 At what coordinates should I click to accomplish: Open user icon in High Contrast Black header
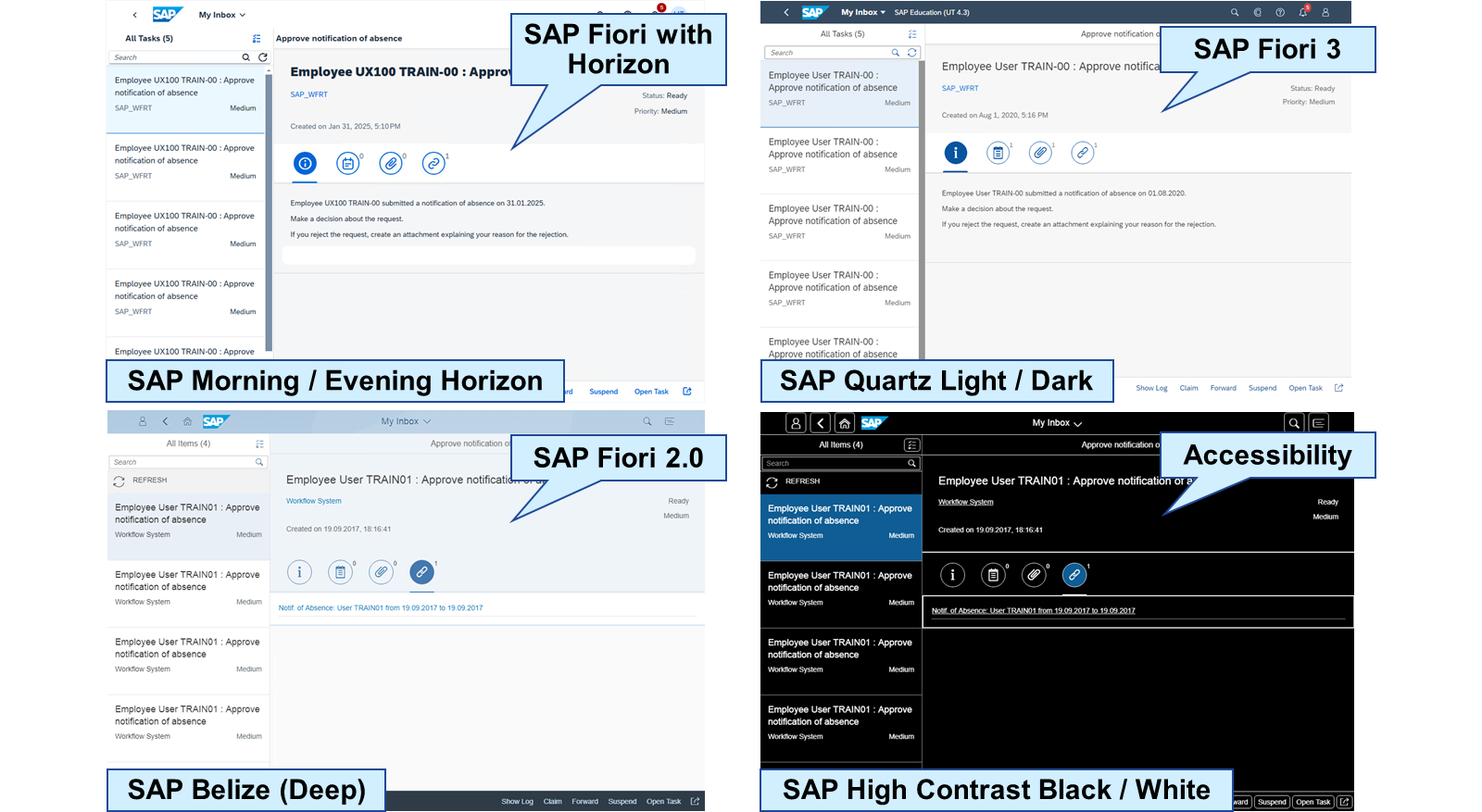796,423
